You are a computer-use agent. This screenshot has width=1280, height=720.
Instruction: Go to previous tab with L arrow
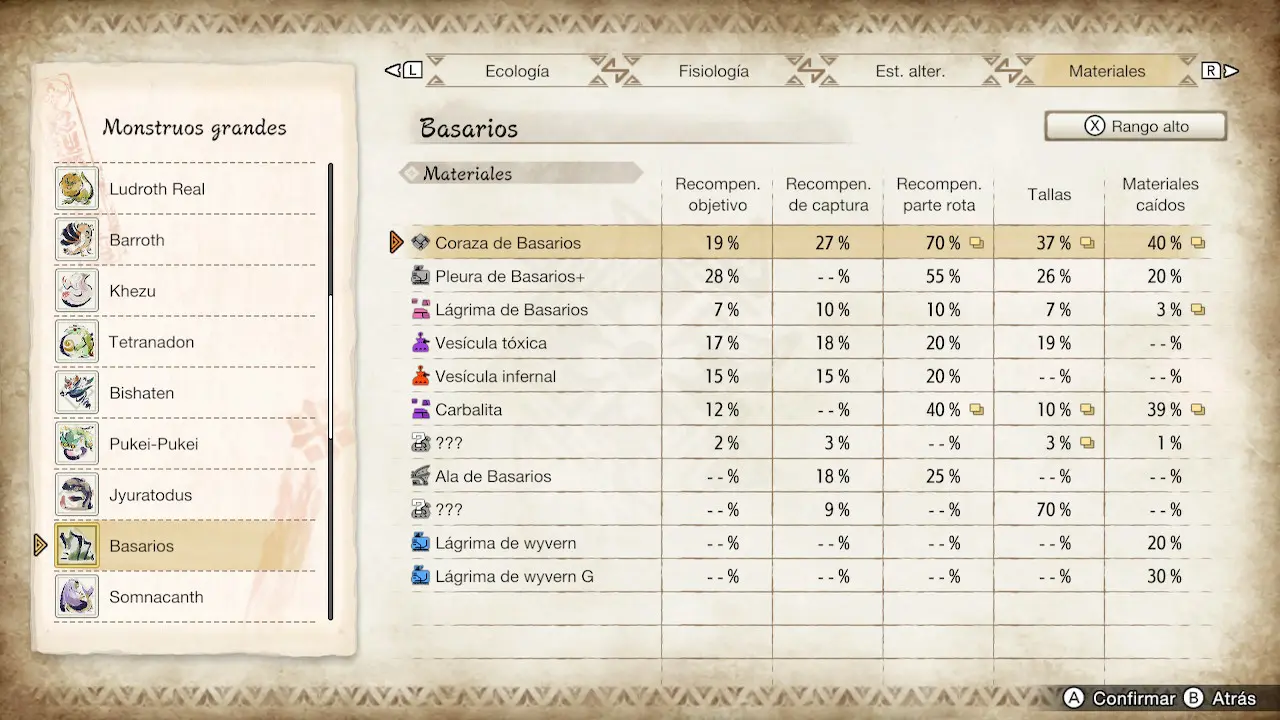(x=404, y=70)
